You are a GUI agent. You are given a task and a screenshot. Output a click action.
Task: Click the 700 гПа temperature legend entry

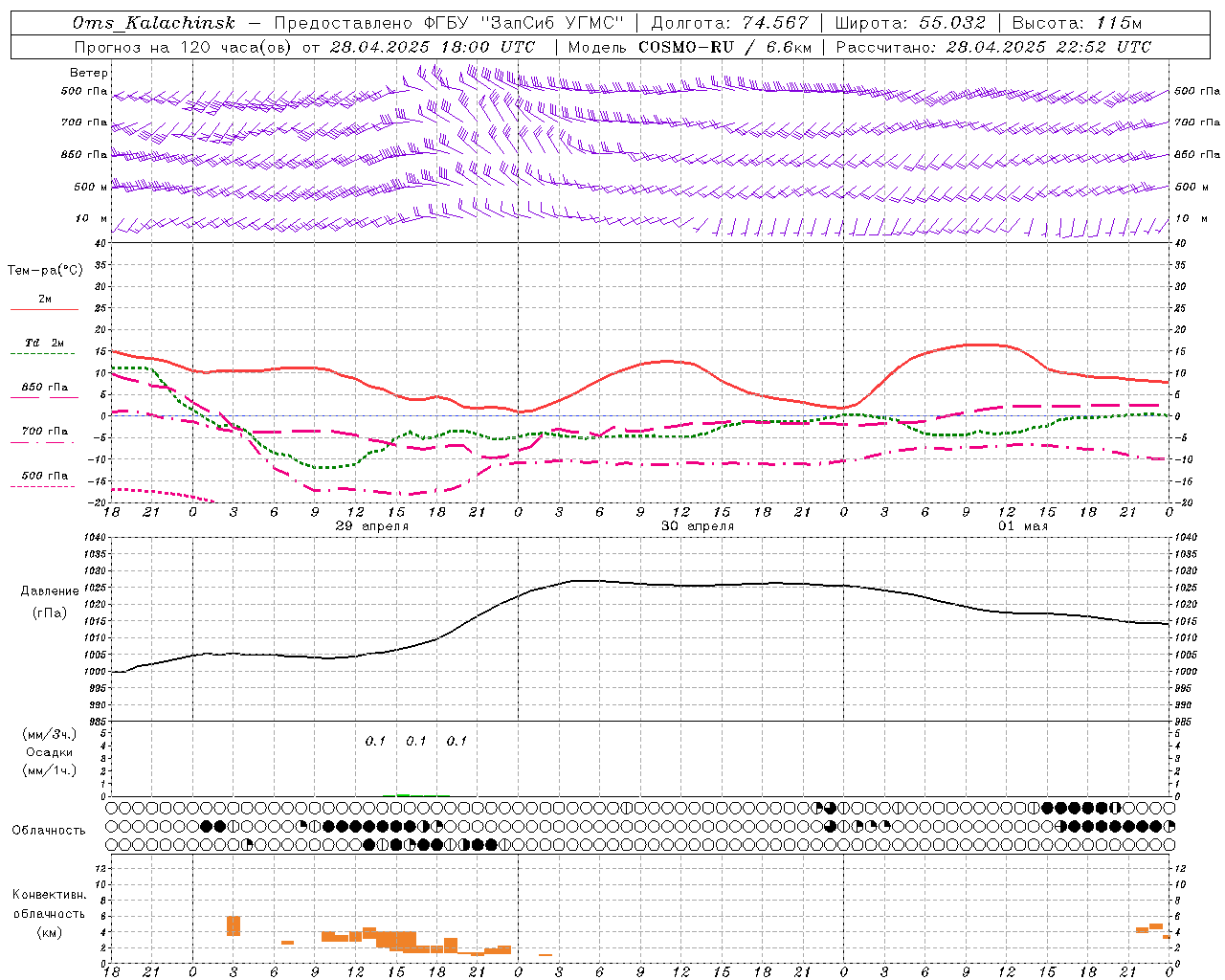pos(44,435)
